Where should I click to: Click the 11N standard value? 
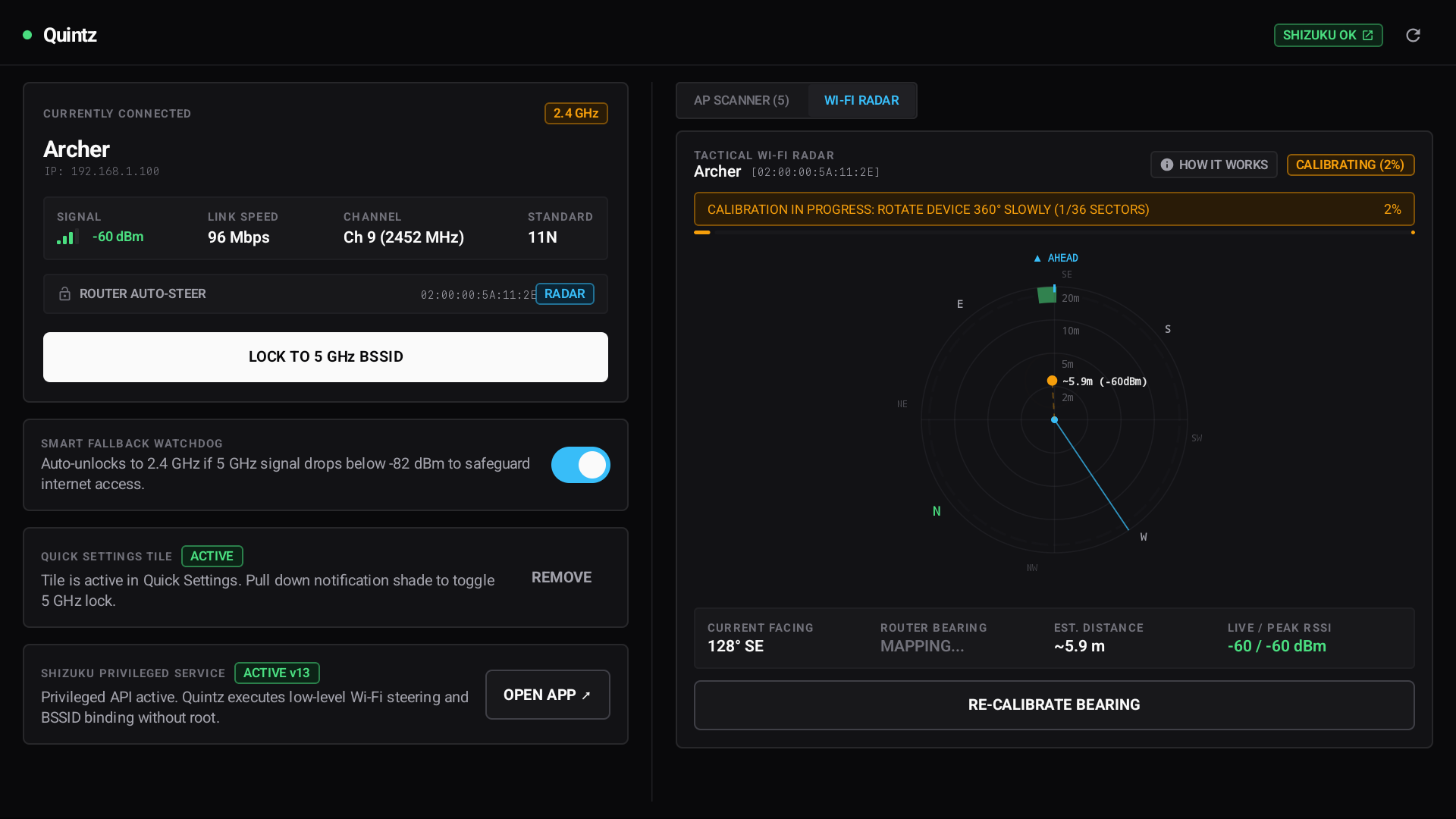point(543,237)
